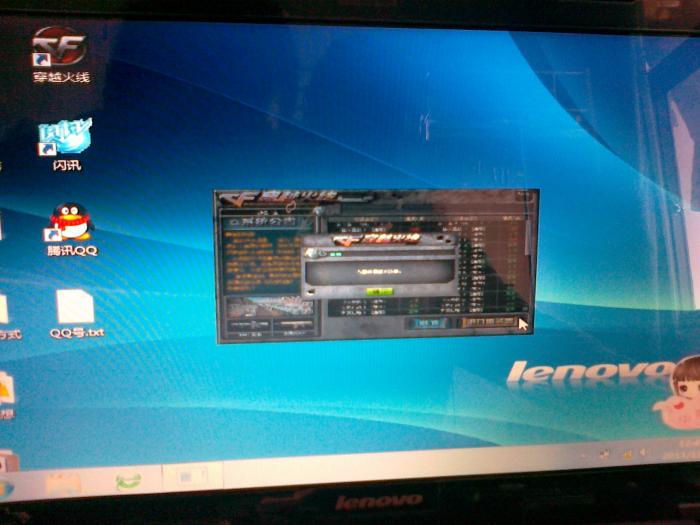Open the Windows Start orb
This screenshot has width=700, height=525.
pyautogui.click(x=6, y=489)
